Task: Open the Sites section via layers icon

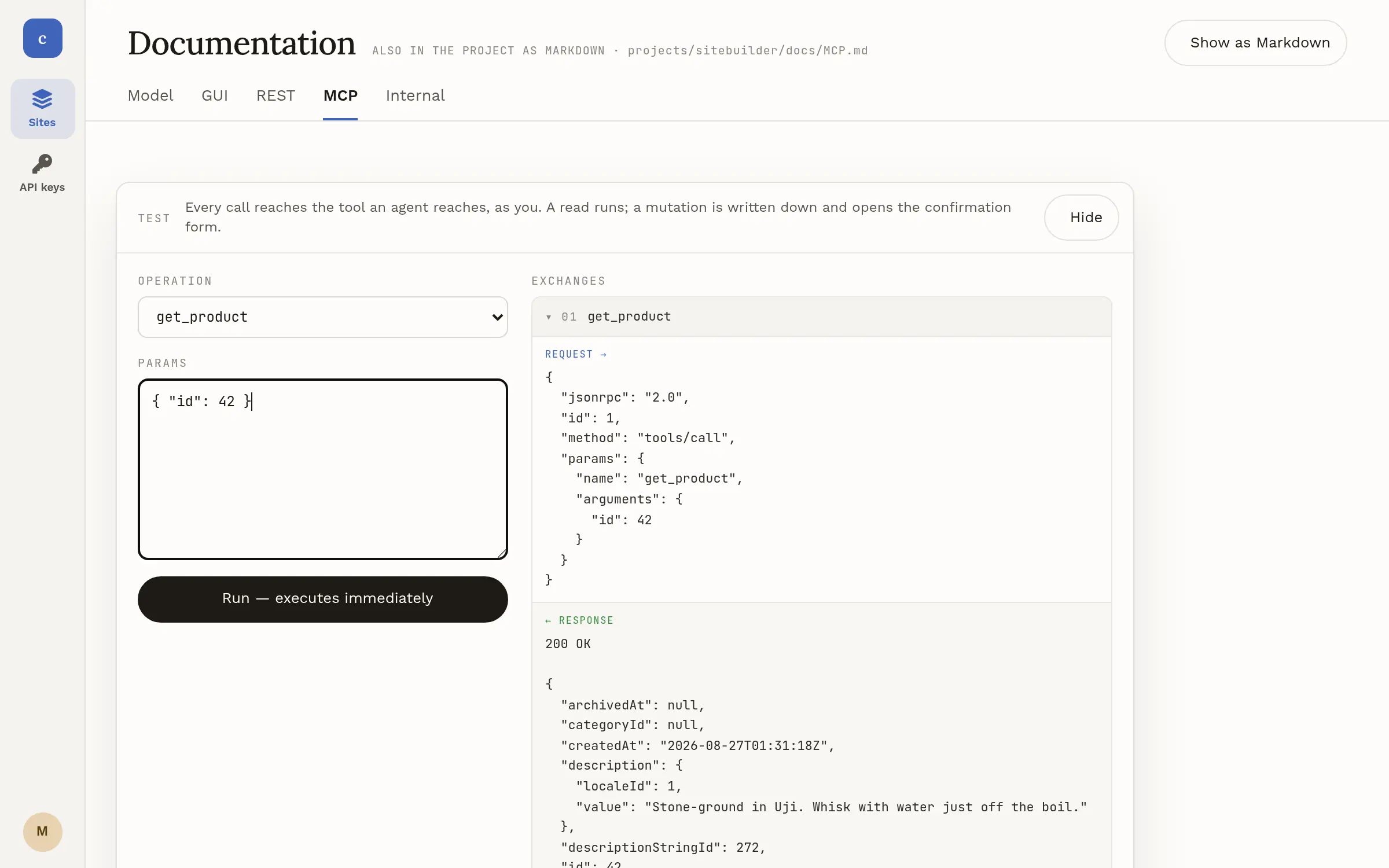Action: pyautogui.click(x=42, y=109)
